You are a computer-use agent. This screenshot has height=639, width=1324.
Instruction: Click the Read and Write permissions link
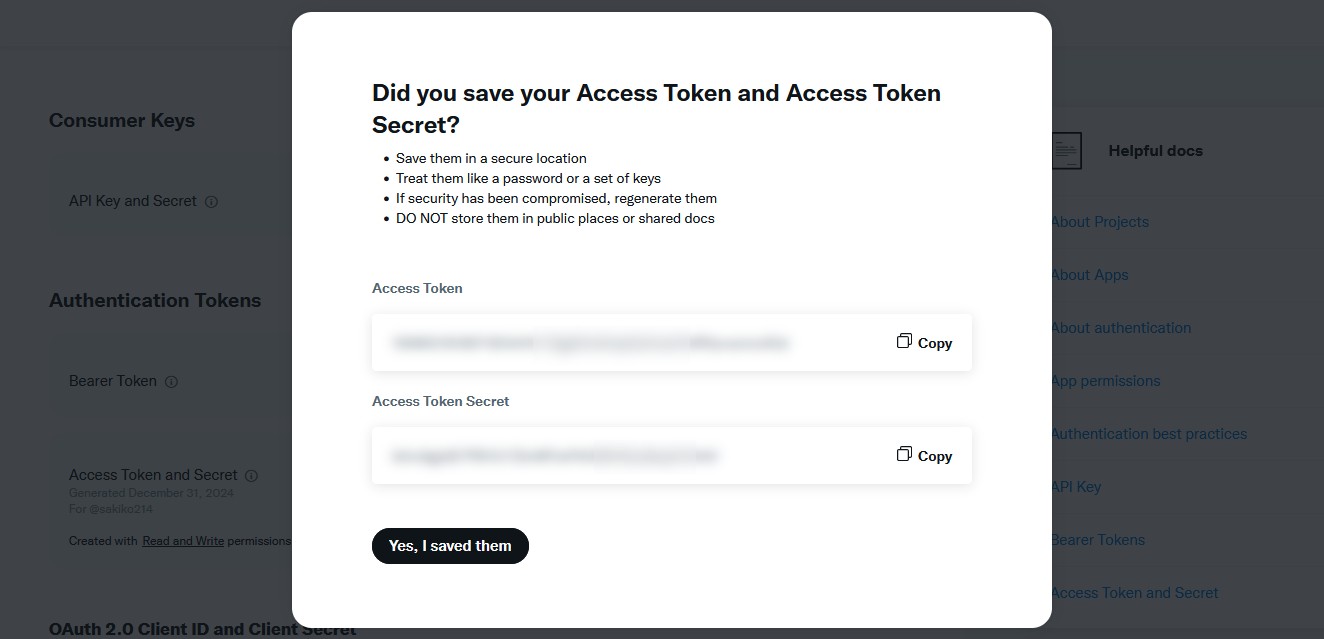tap(183, 541)
